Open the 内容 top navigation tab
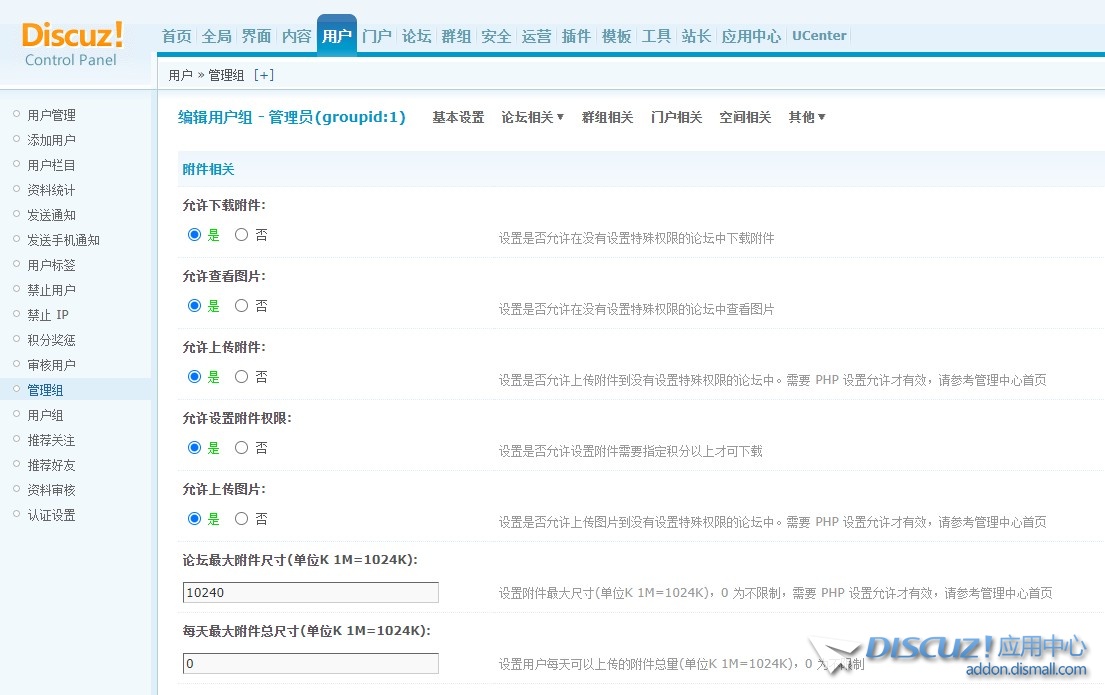 click(297, 36)
